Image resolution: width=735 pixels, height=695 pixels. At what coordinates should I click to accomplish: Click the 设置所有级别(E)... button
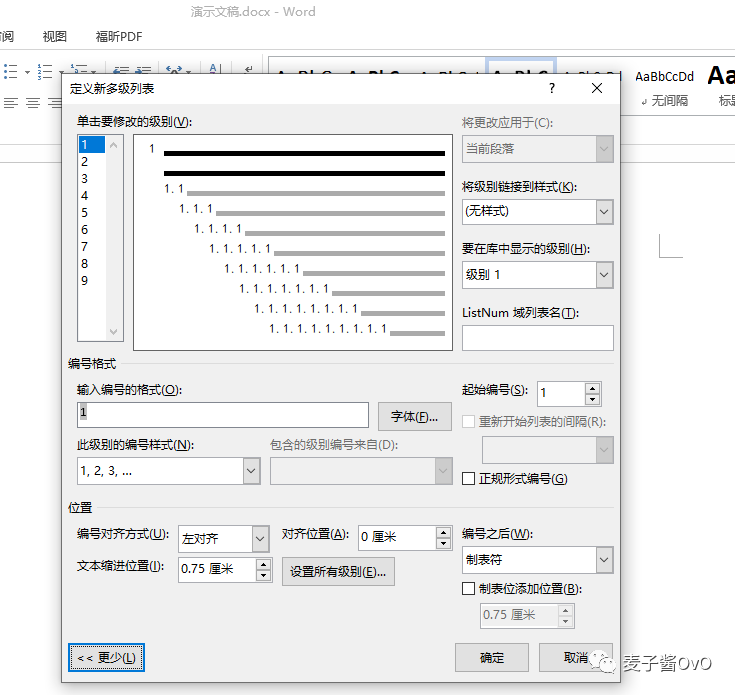coord(338,571)
